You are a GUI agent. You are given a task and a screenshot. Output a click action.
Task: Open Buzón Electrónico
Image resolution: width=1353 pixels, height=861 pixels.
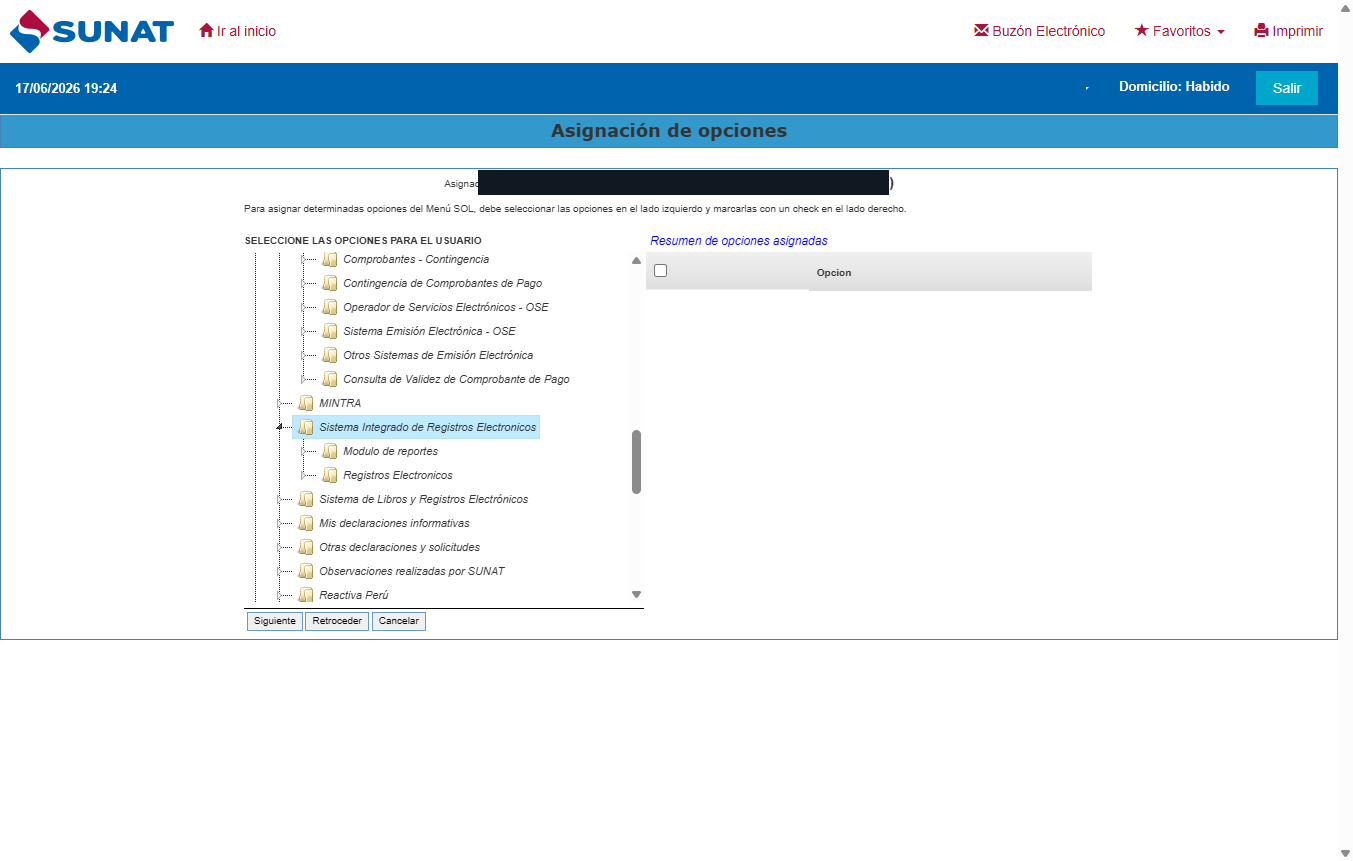[x=1040, y=31]
